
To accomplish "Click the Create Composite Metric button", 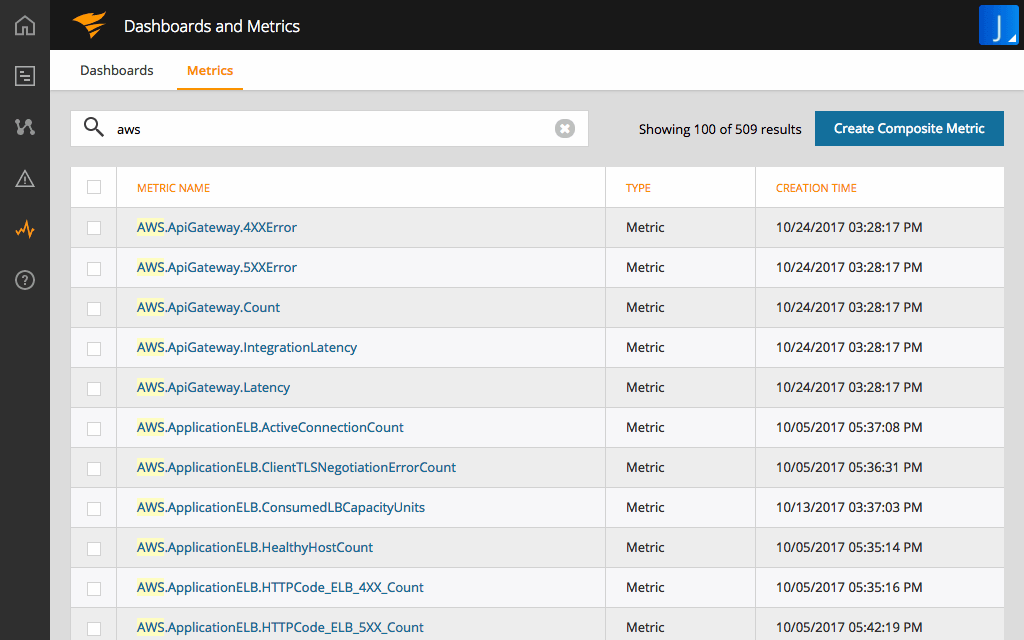I will point(908,128).
